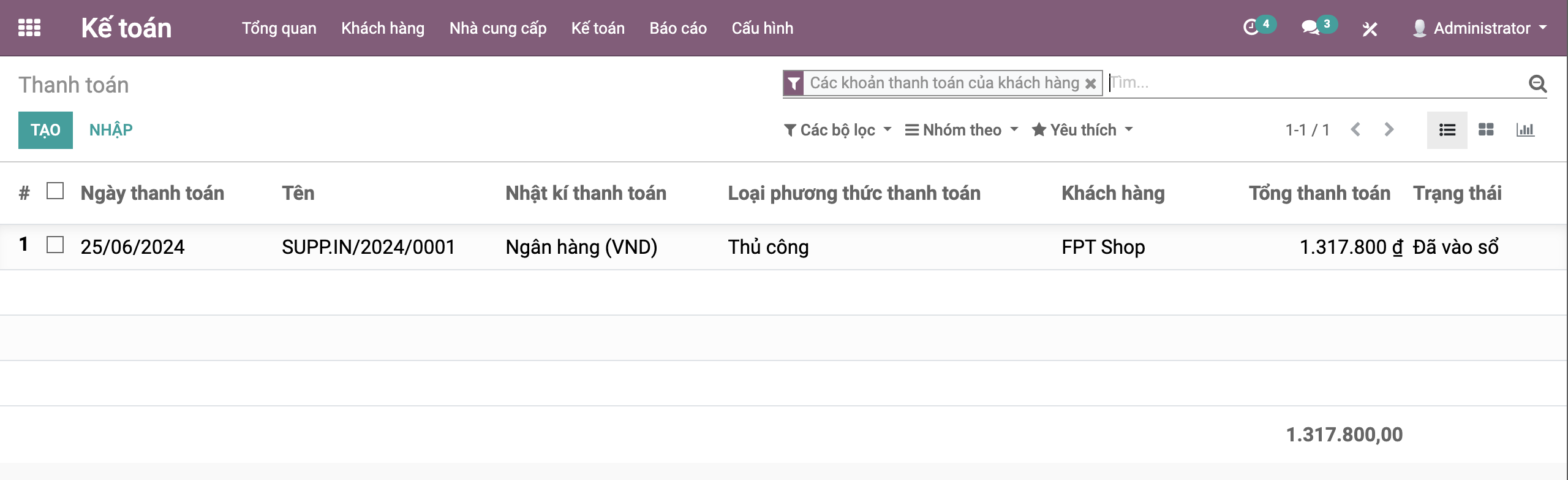Open the activities clock icon
The image size is (1568, 480).
tap(1251, 28)
